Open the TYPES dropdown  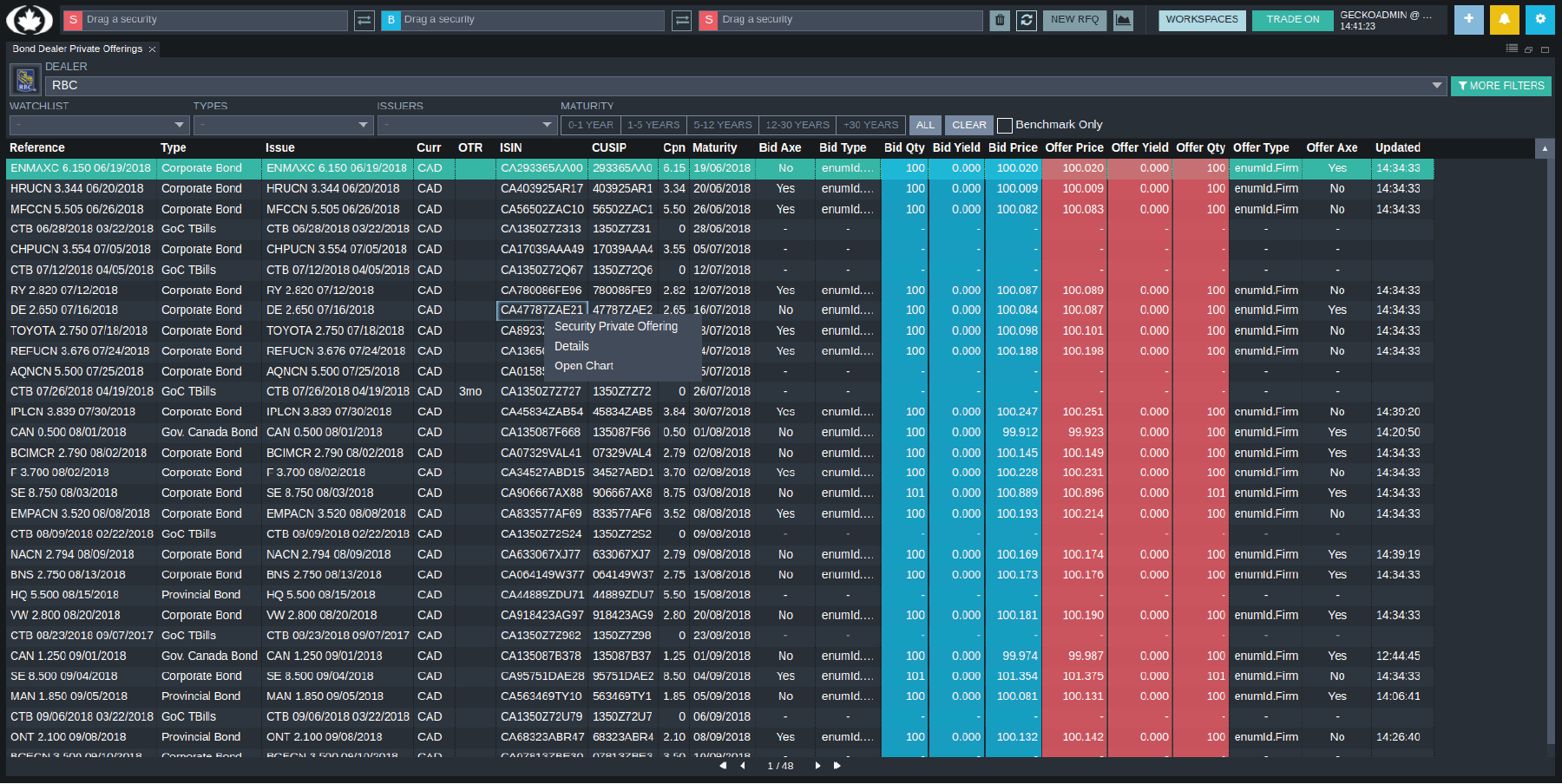[x=283, y=125]
